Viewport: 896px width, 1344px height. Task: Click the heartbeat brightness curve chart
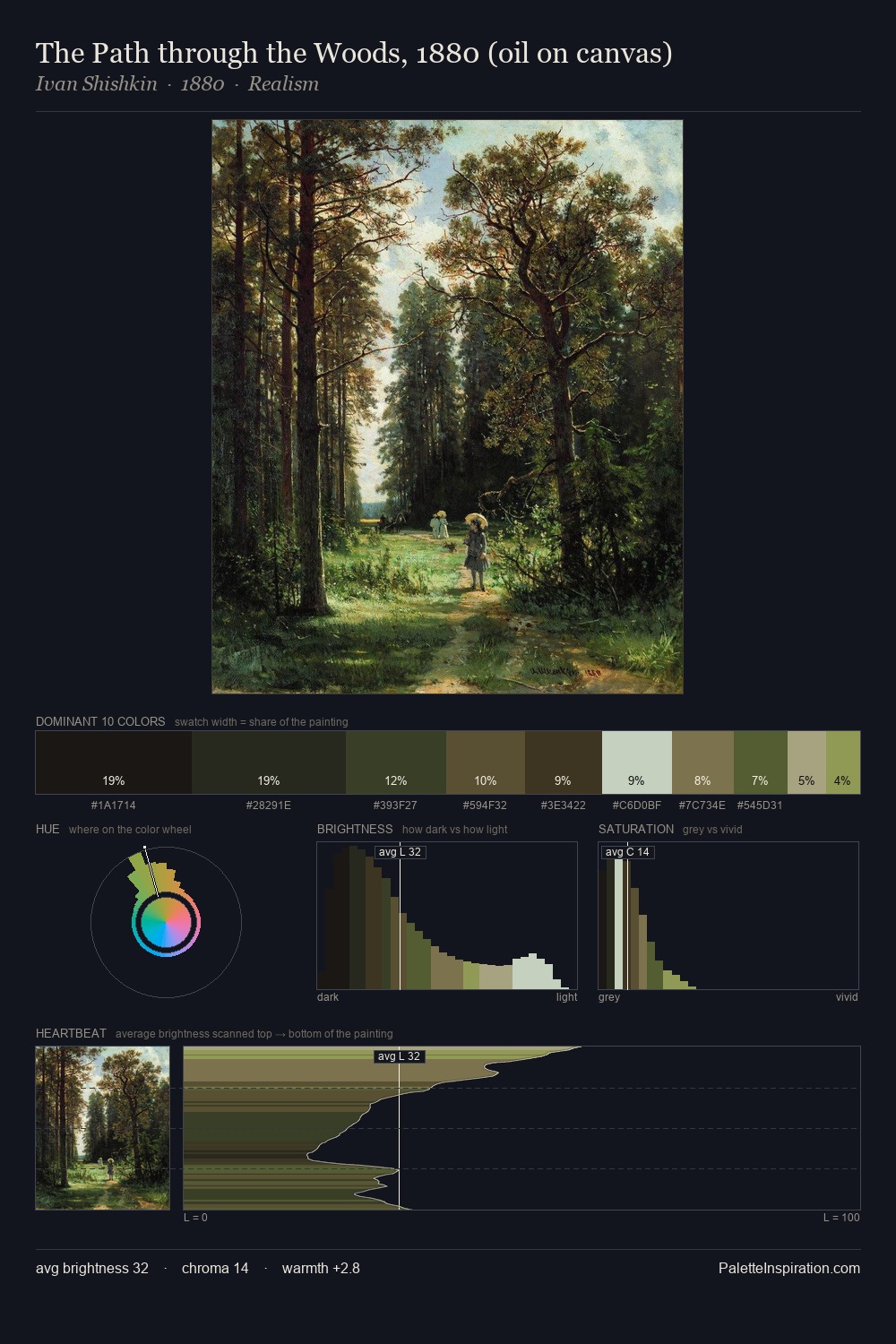tap(521, 1128)
